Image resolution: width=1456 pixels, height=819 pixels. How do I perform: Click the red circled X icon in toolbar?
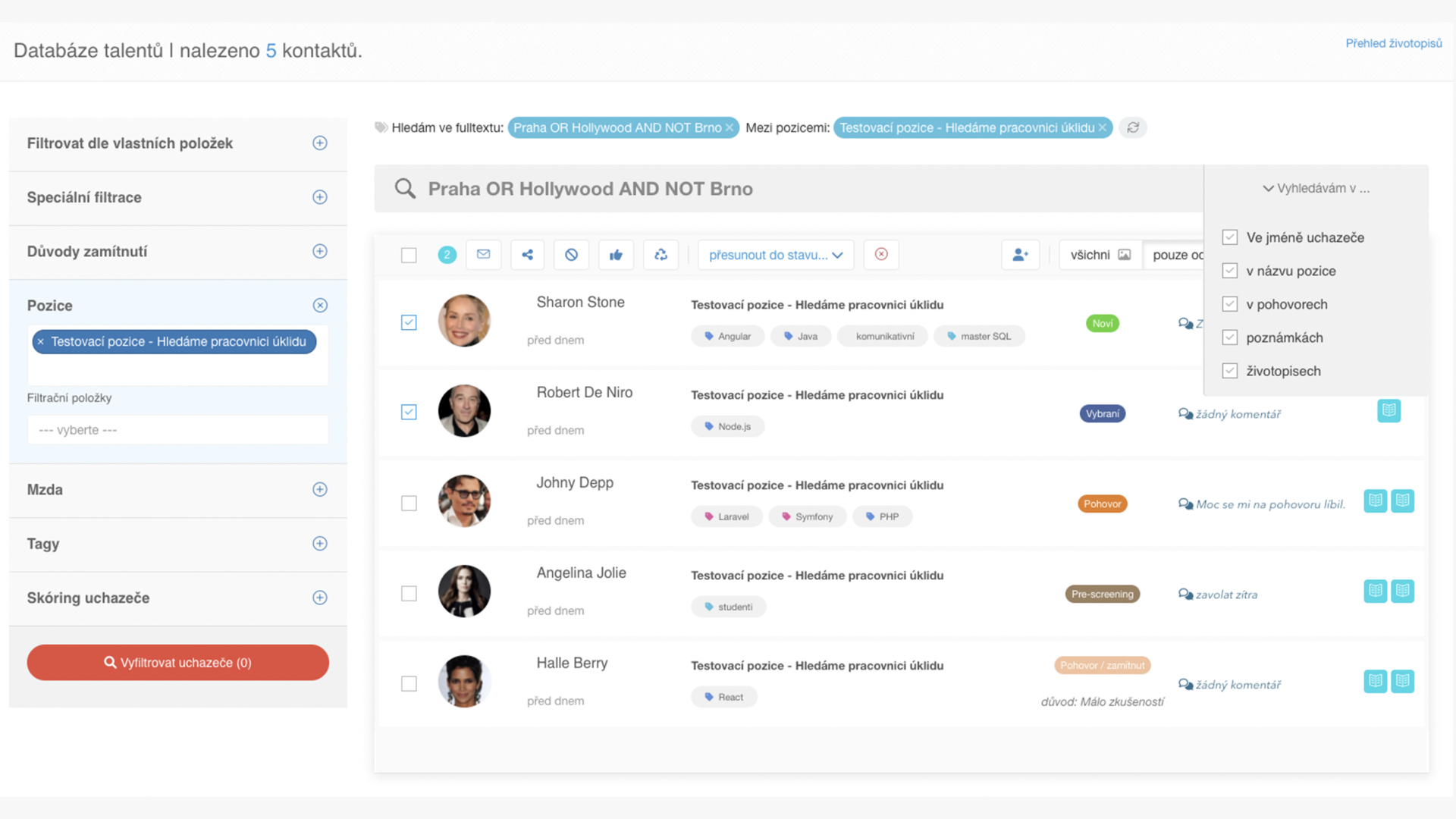881,255
